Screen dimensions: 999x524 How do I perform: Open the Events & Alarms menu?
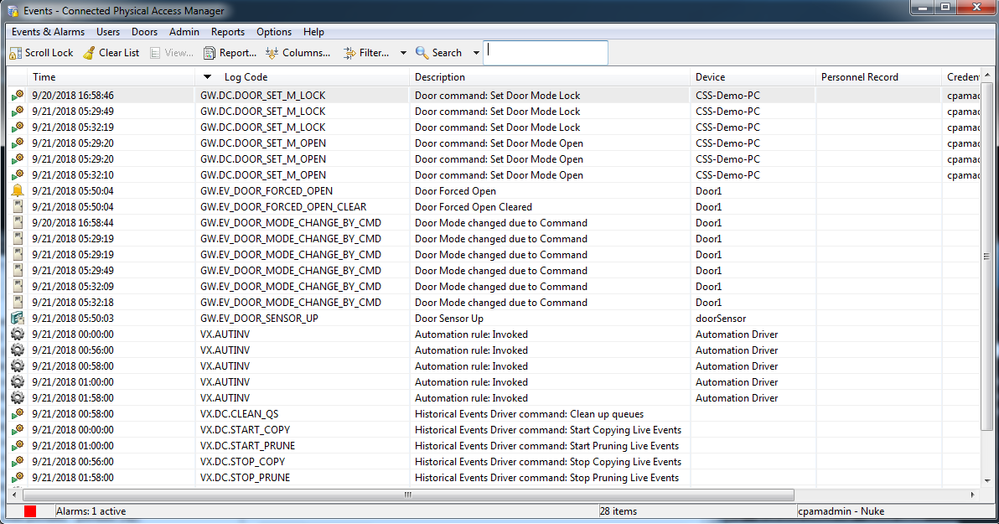coord(48,32)
